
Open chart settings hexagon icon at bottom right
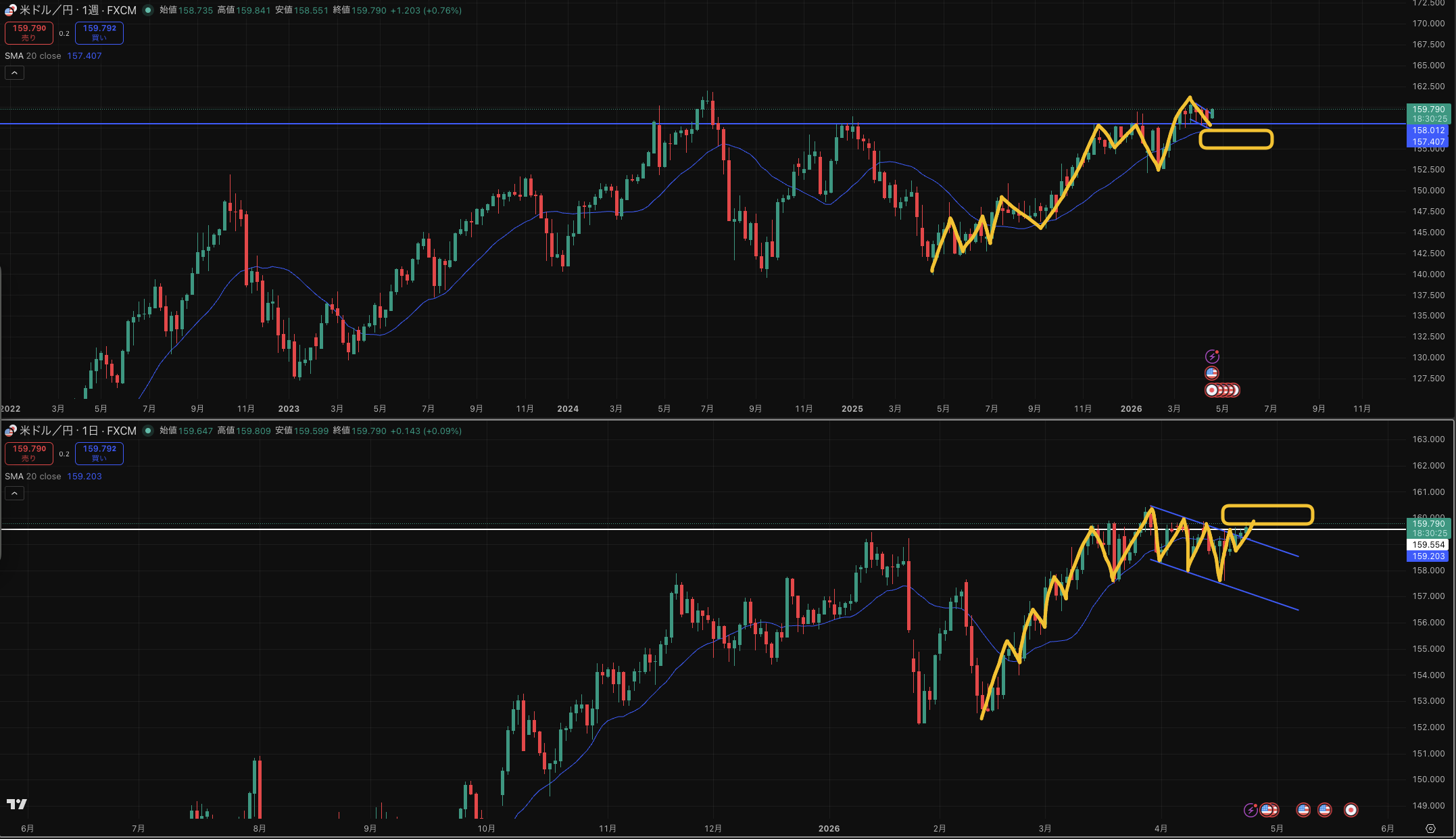(x=1430, y=828)
